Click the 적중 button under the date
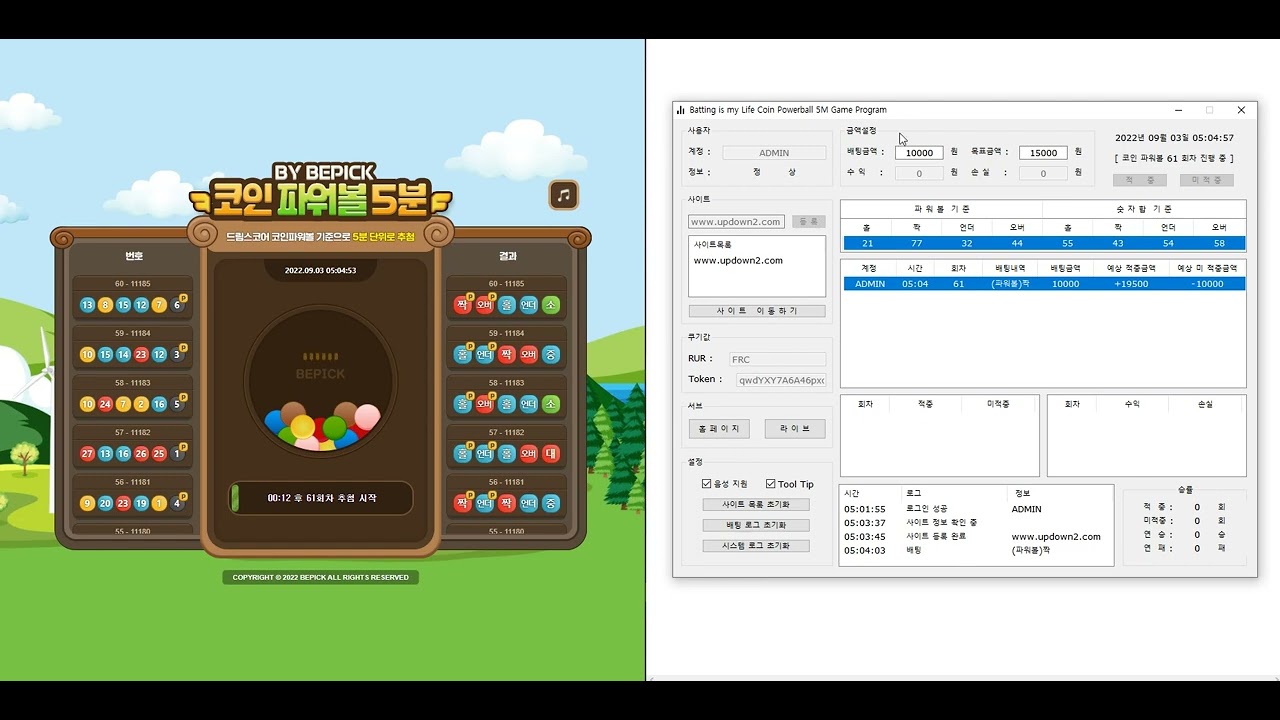 click(1139, 180)
